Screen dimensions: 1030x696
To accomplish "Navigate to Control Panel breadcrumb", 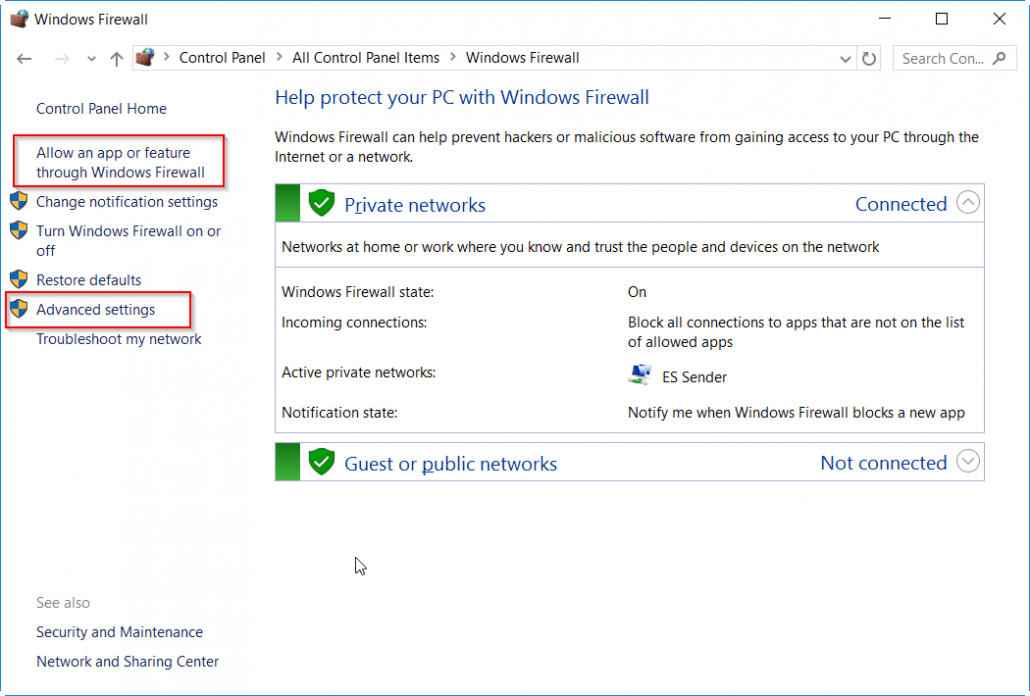I will 222,58.
